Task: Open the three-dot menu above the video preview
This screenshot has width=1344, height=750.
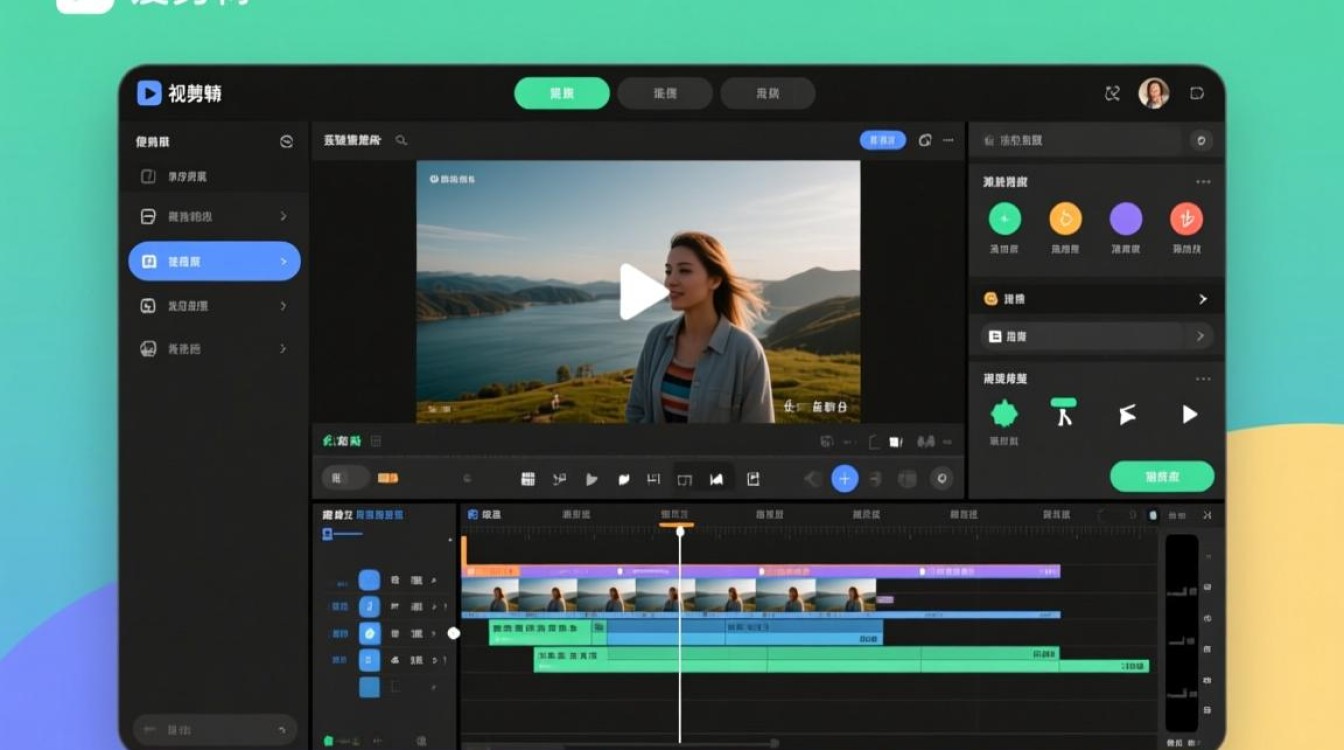Action: [948, 141]
